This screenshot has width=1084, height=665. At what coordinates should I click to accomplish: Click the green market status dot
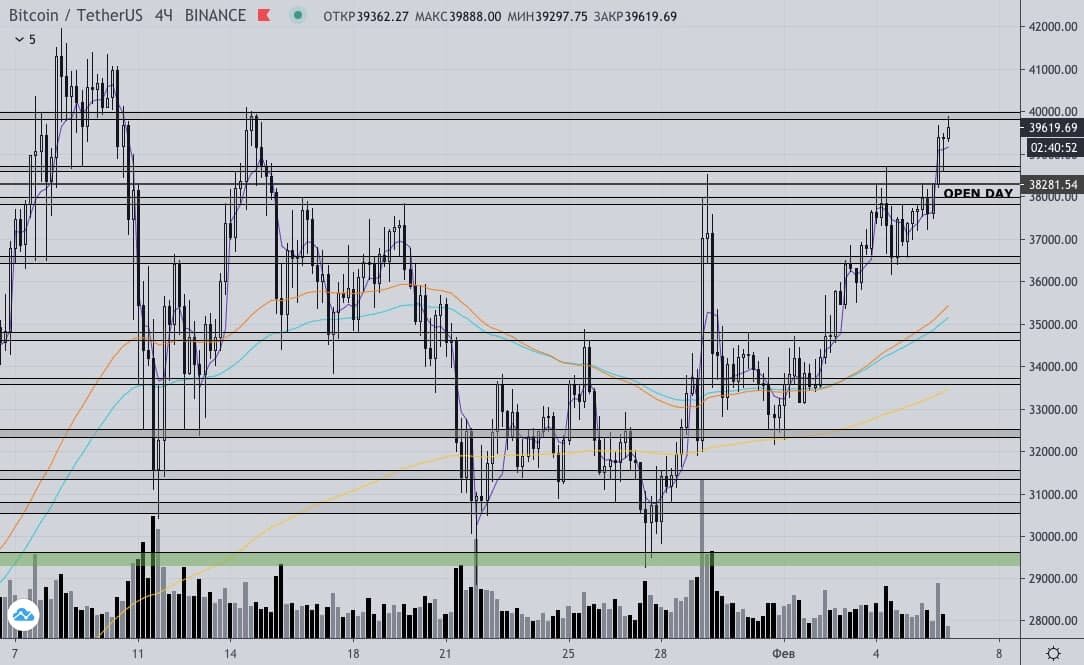pyautogui.click(x=297, y=15)
